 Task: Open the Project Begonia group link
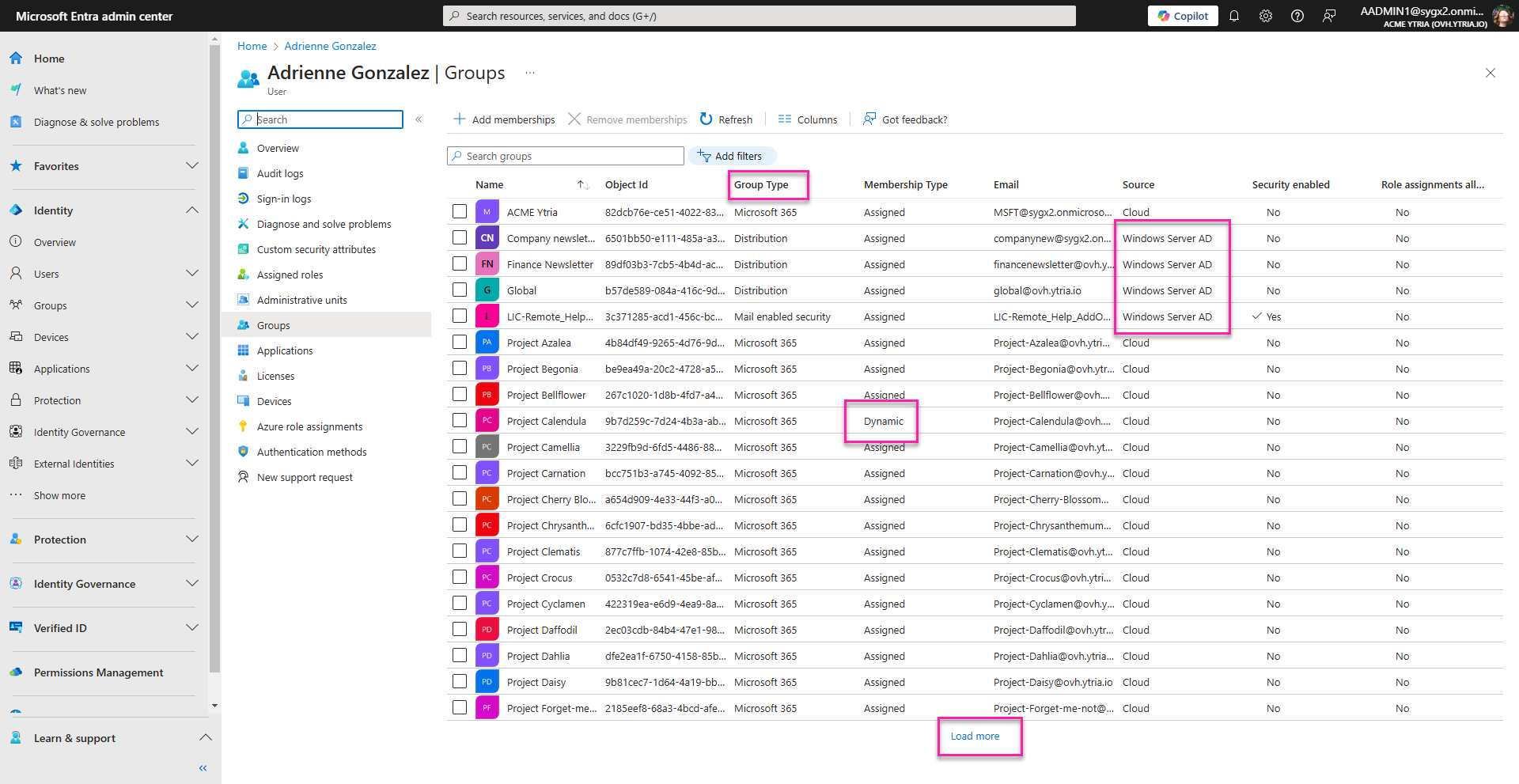(543, 369)
